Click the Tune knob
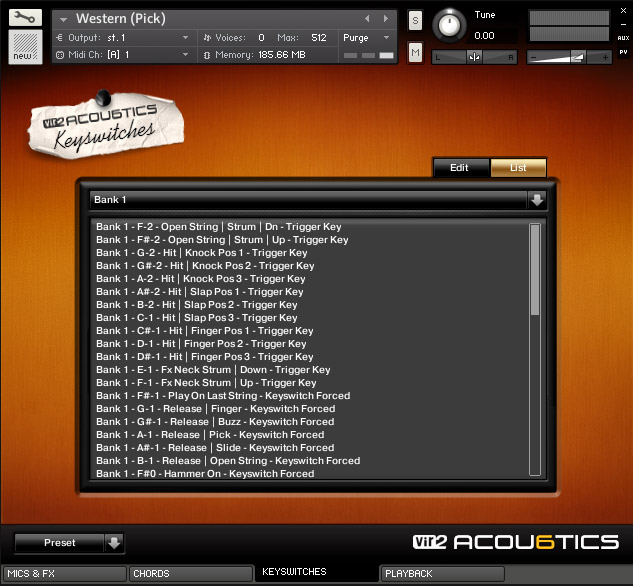633x586 pixels. pos(452,23)
